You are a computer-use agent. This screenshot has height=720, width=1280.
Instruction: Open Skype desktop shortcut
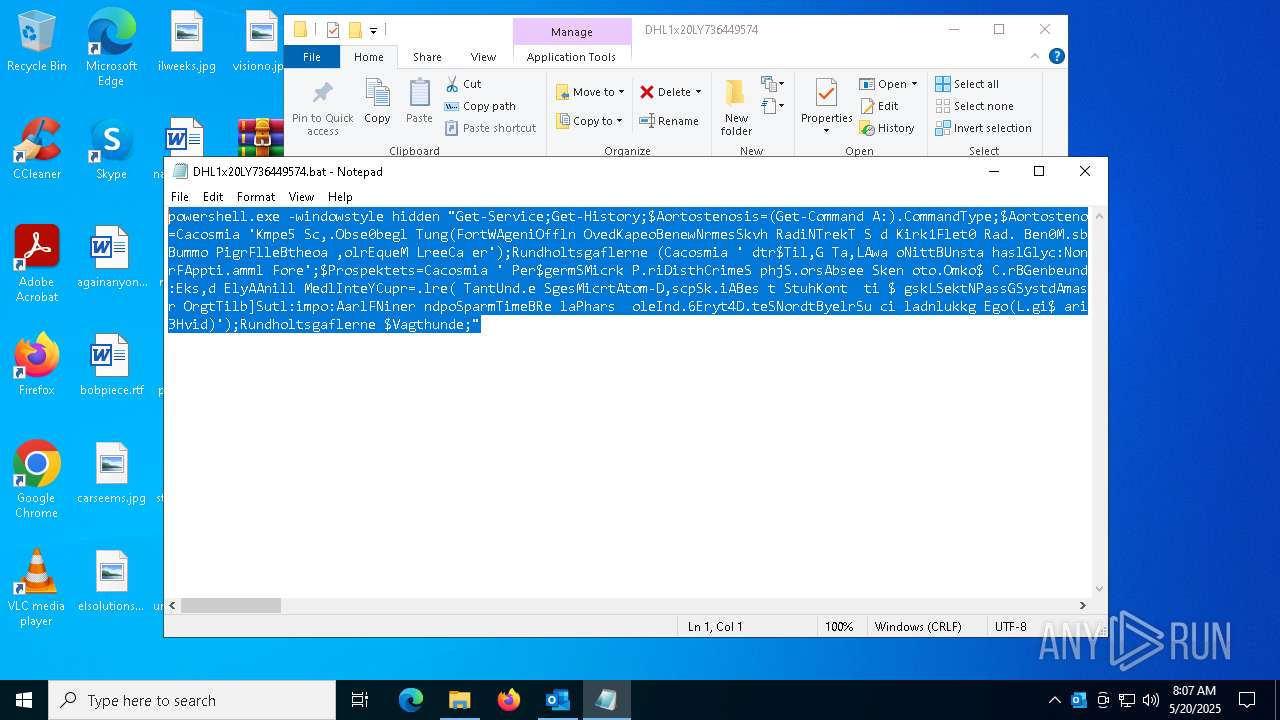111,150
